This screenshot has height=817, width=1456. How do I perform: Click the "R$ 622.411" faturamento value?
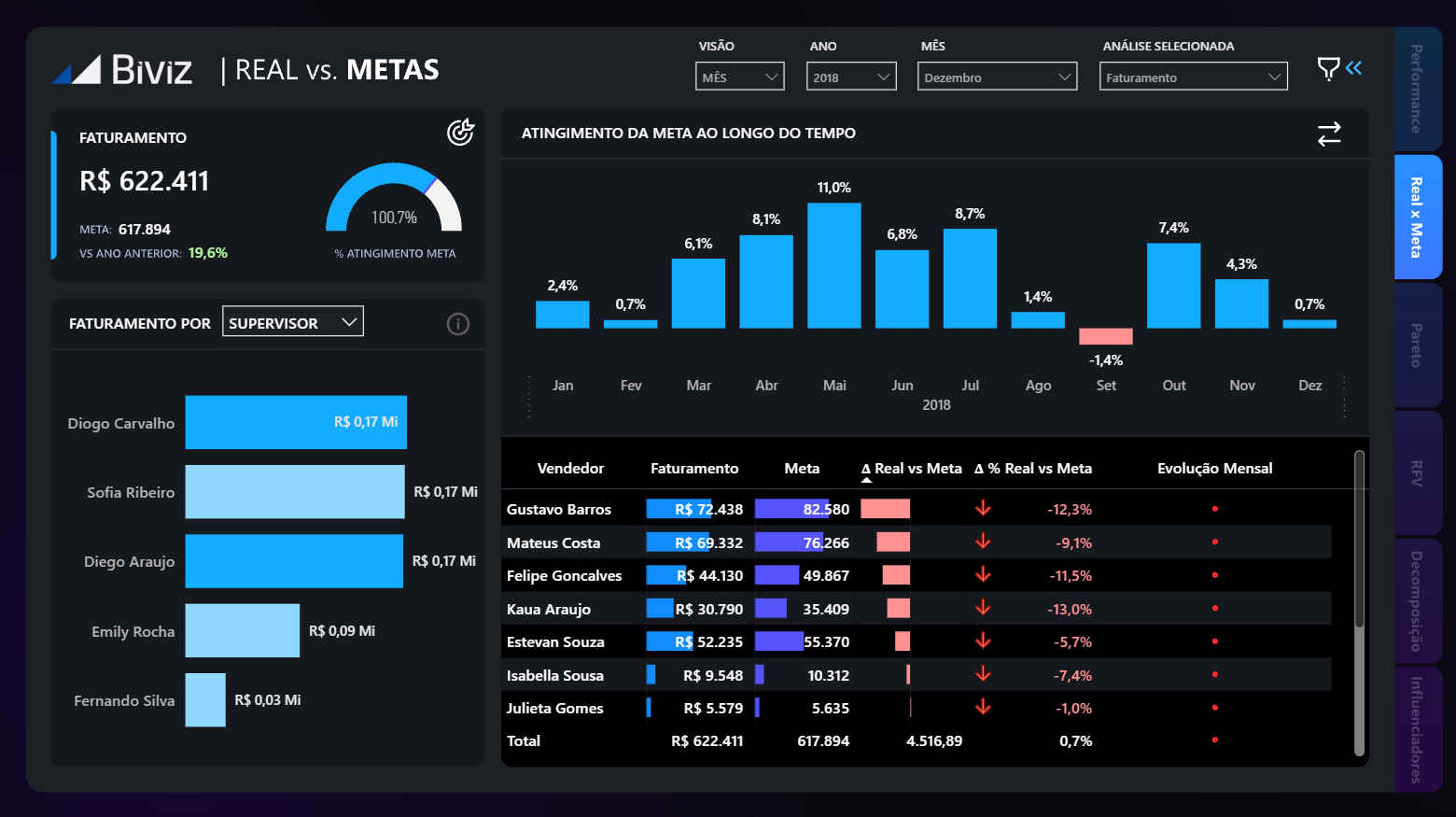point(145,181)
